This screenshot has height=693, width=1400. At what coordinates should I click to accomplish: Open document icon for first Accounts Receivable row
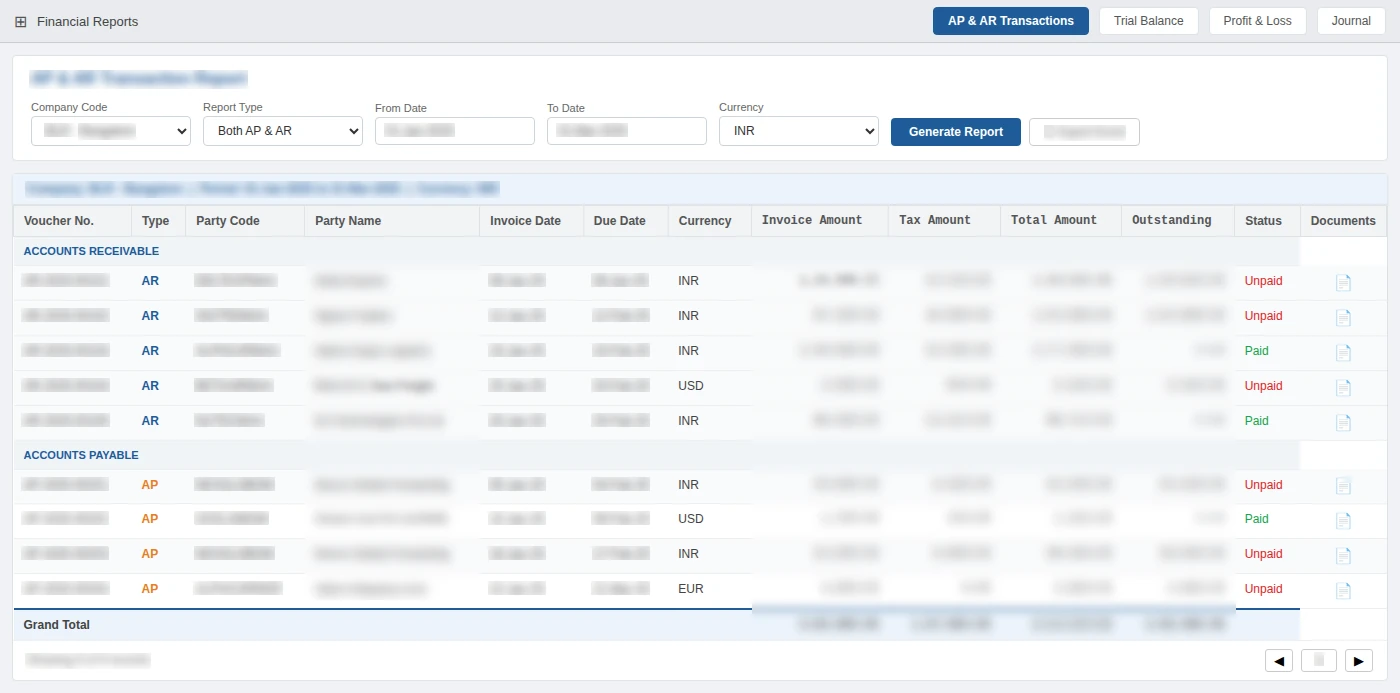(x=1343, y=283)
